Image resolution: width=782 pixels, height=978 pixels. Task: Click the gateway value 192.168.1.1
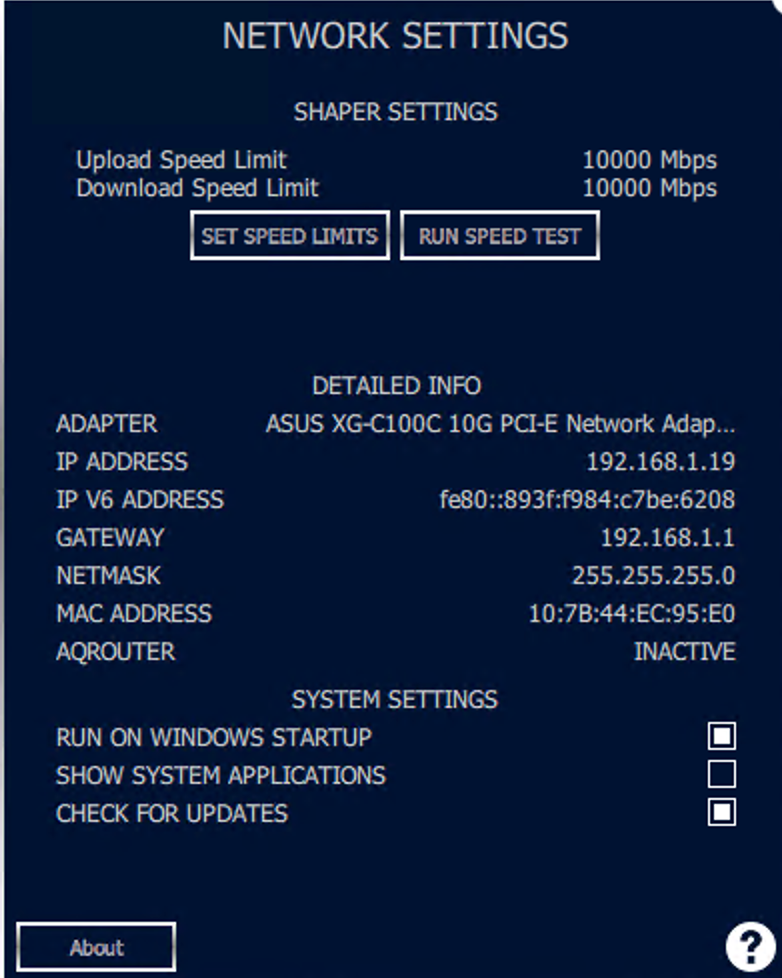pos(667,538)
